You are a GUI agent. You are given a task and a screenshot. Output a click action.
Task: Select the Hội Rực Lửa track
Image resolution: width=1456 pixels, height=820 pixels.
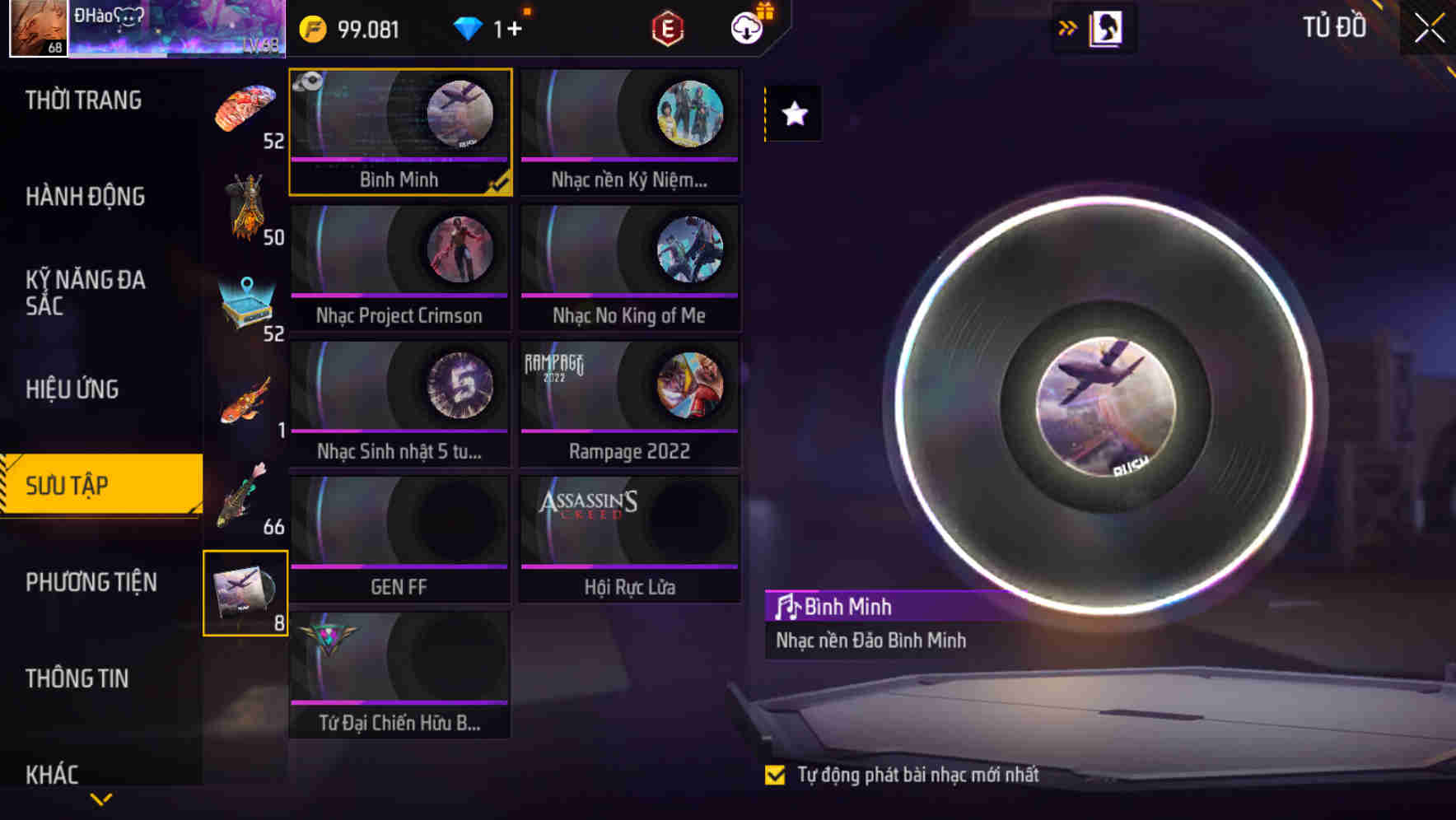point(630,540)
